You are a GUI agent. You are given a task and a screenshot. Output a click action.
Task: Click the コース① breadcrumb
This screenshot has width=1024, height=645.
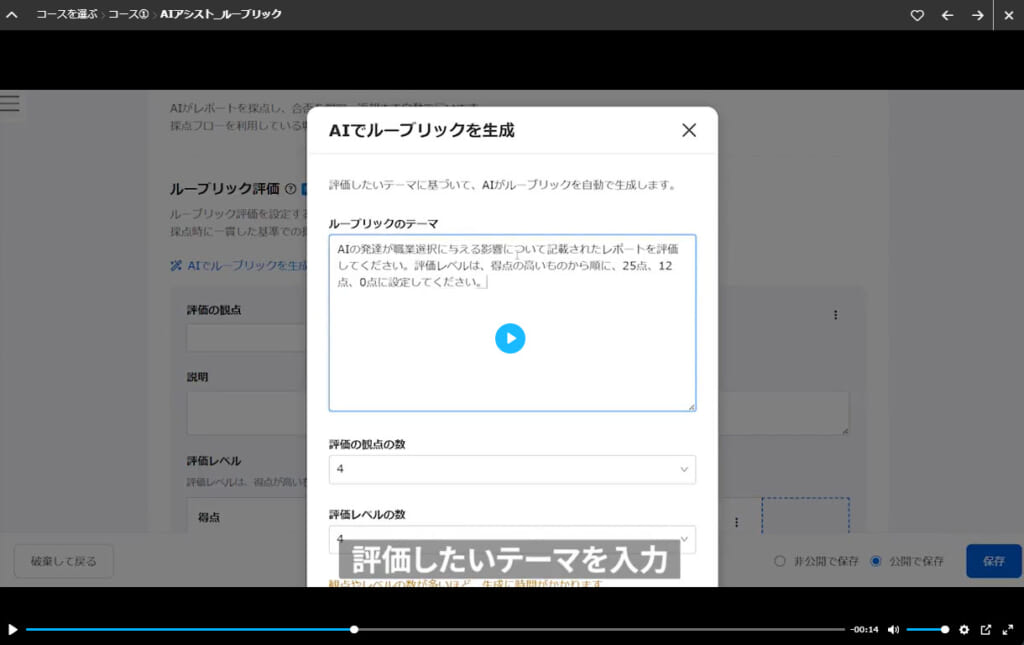pyautogui.click(x=130, y=15)
